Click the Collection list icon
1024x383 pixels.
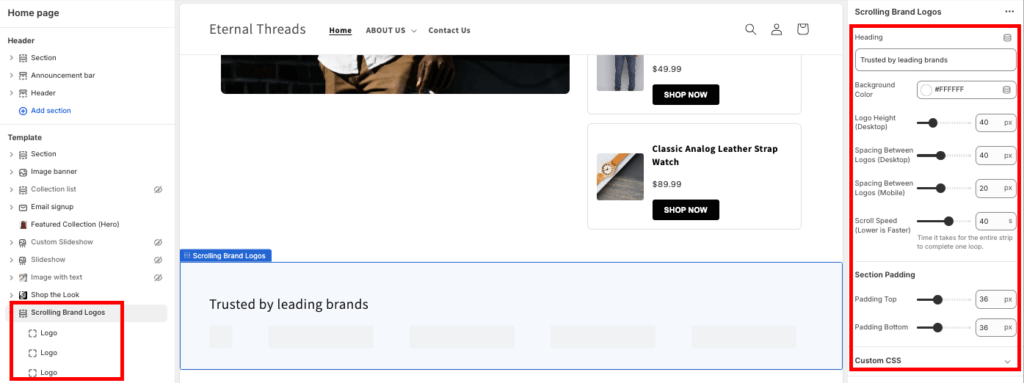click(23, 189)
